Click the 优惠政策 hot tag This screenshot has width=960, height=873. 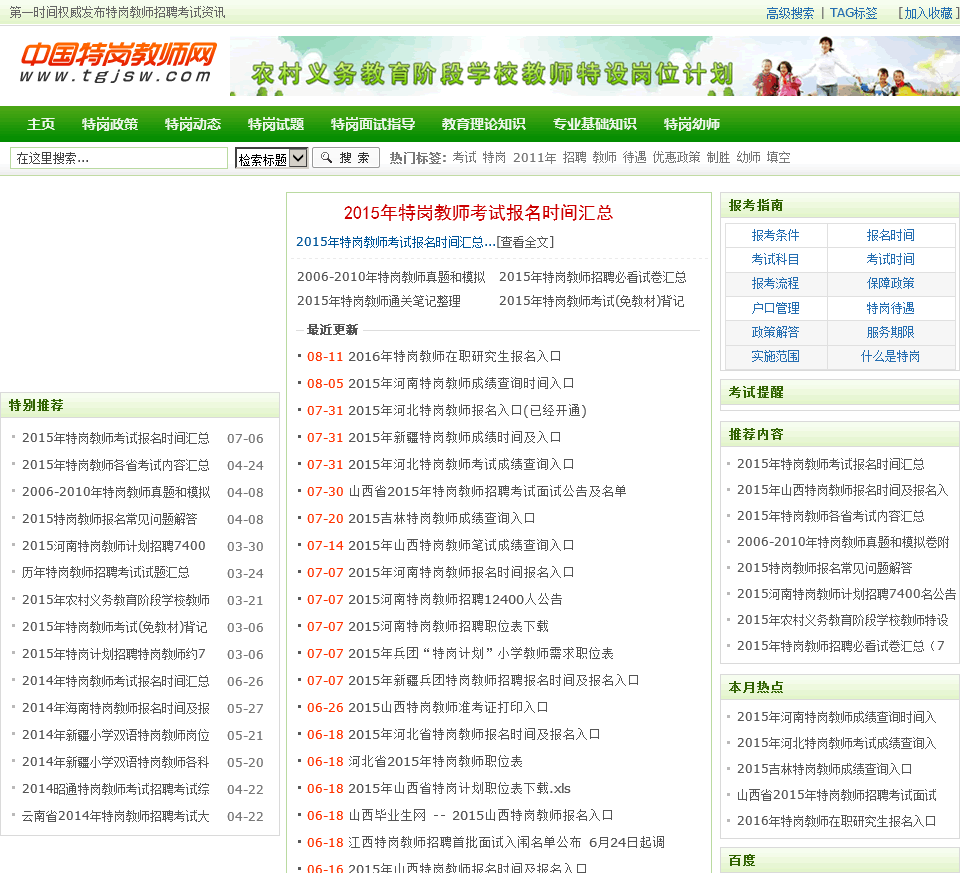click(676, 158)
